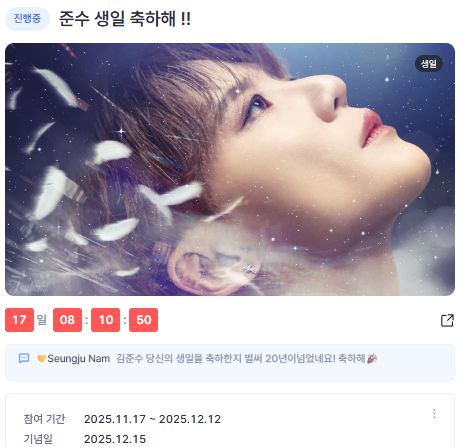
Task: Click the orange heart next to Seungju Nam
Action: coord(41,359)
